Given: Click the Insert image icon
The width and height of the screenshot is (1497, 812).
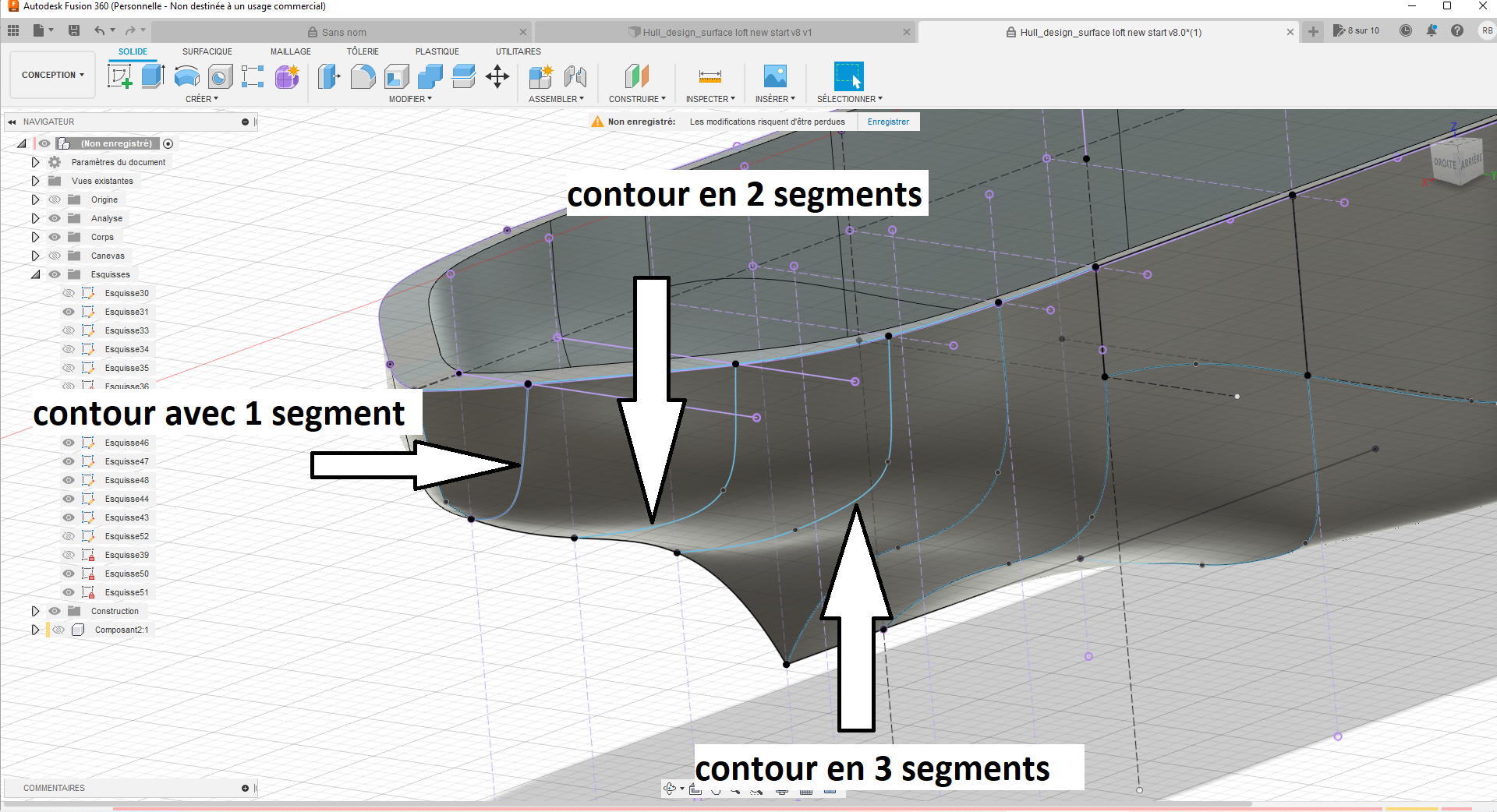Looking at the screenshot, I should point(775,76).
